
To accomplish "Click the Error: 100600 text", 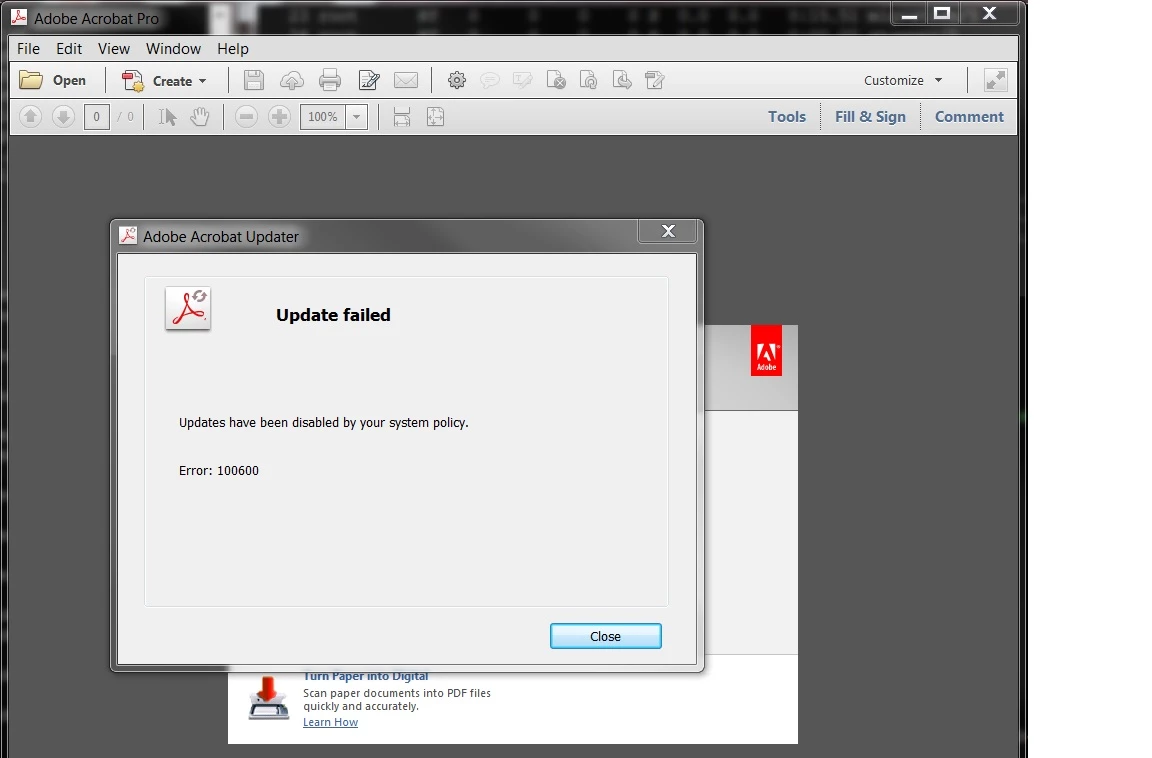I will (219, 471).
